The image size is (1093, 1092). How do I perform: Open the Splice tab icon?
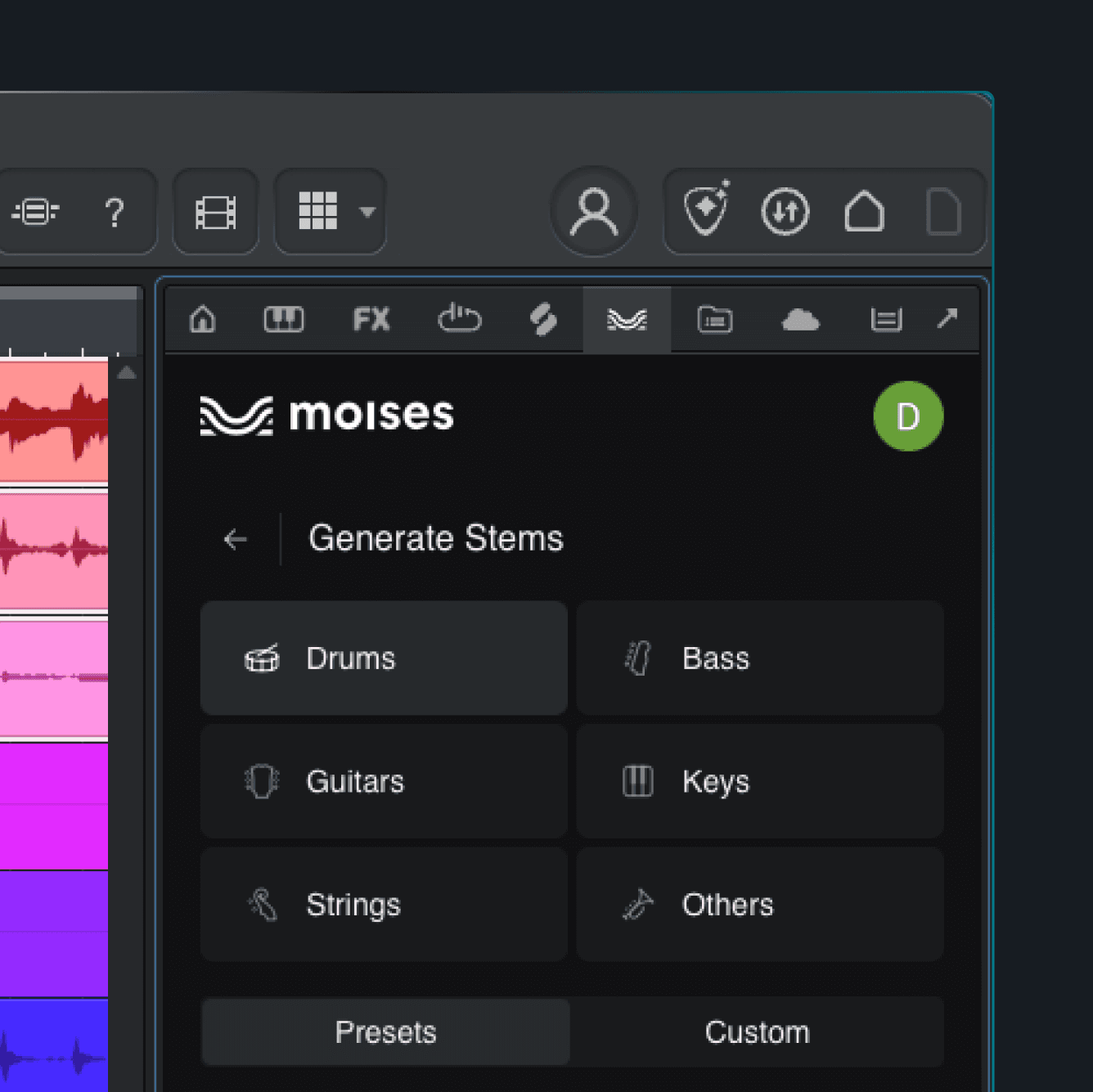coord(544,319)
